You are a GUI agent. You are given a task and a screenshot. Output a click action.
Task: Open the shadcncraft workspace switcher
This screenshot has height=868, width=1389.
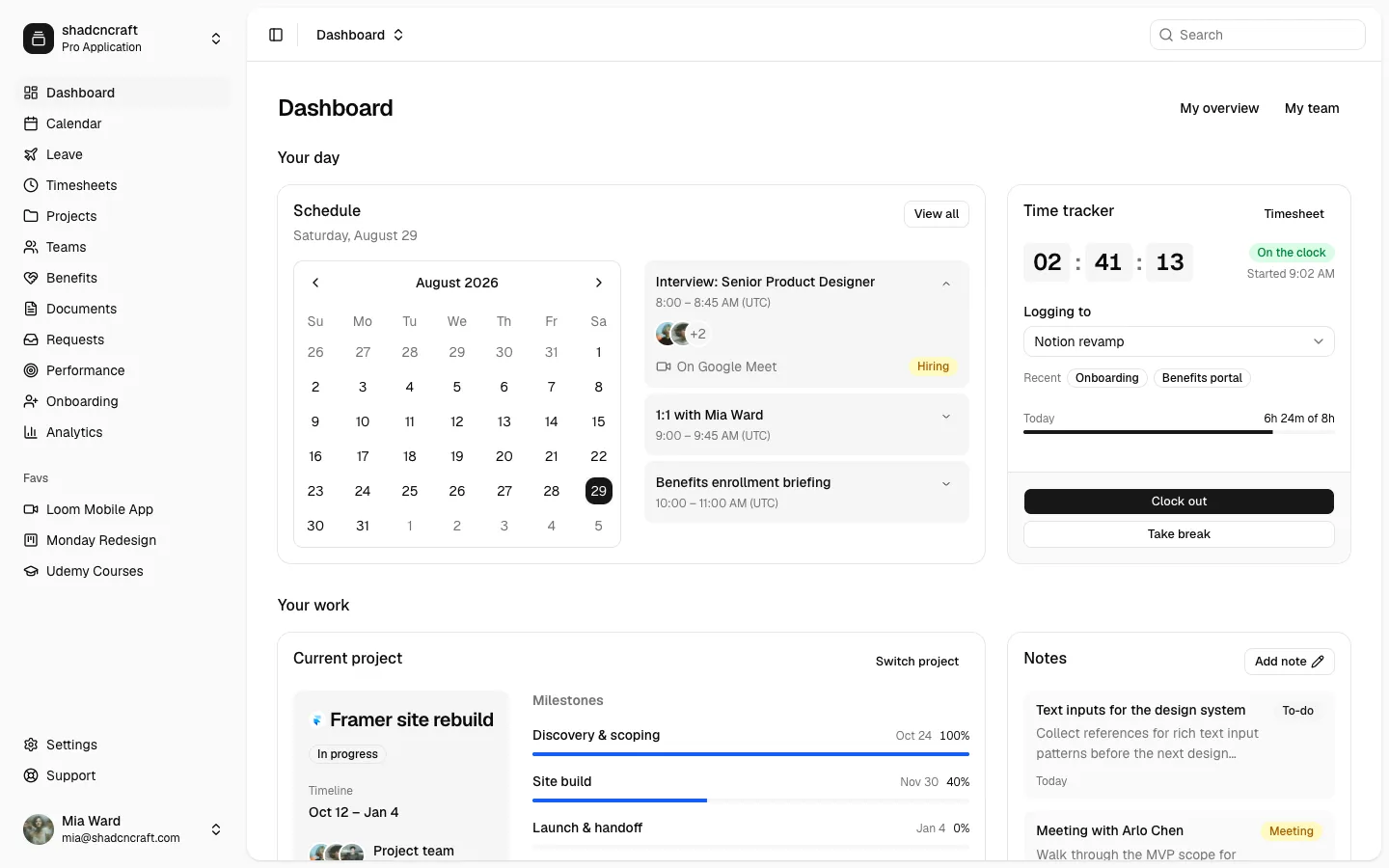(x=123, y=39)
